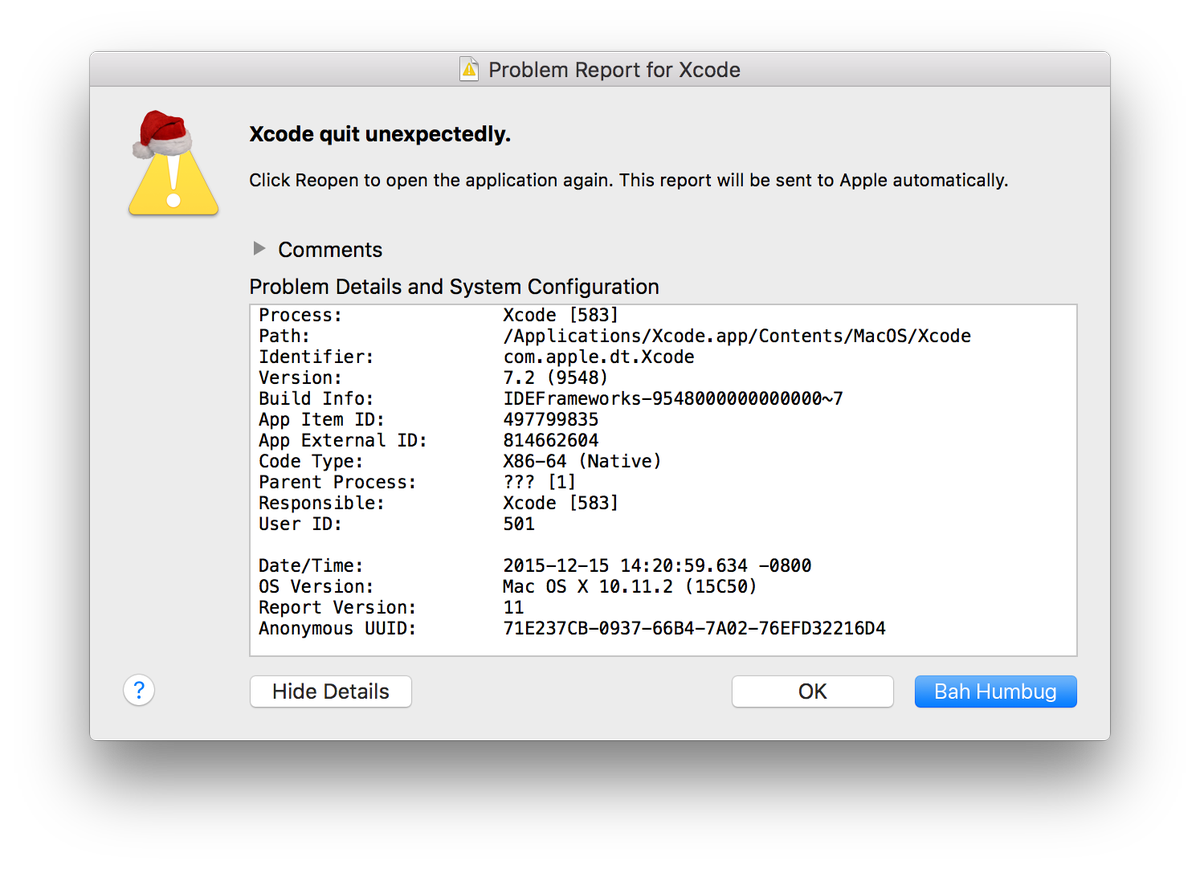Image resolution: width=1200 pixels, height=869 pixels.
Task: Click the Responsible: Xcode [583] value
Action: pyautogui.click(x=560, y=503)
